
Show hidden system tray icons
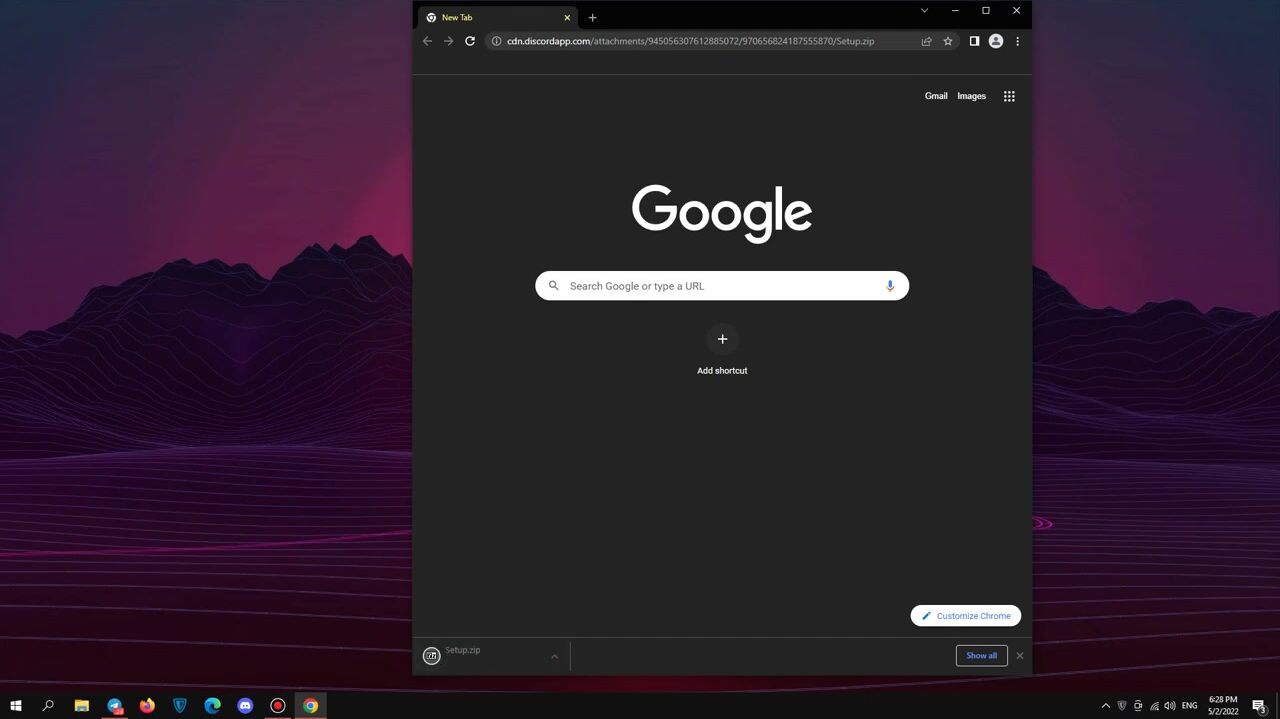pyautogui.click(x=1105, y=706)
